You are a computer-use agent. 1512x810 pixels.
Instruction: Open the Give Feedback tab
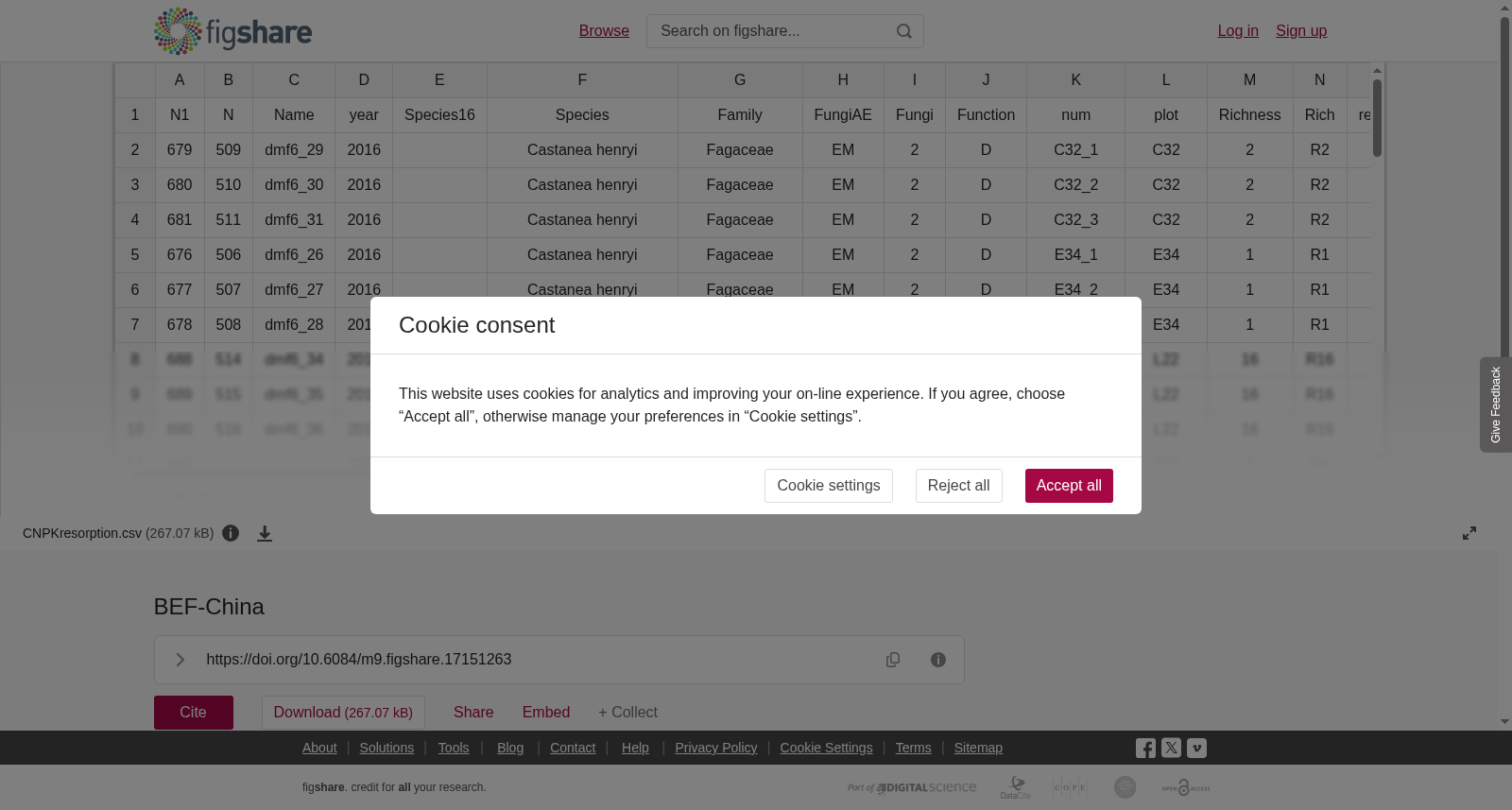click(1495, 405)
